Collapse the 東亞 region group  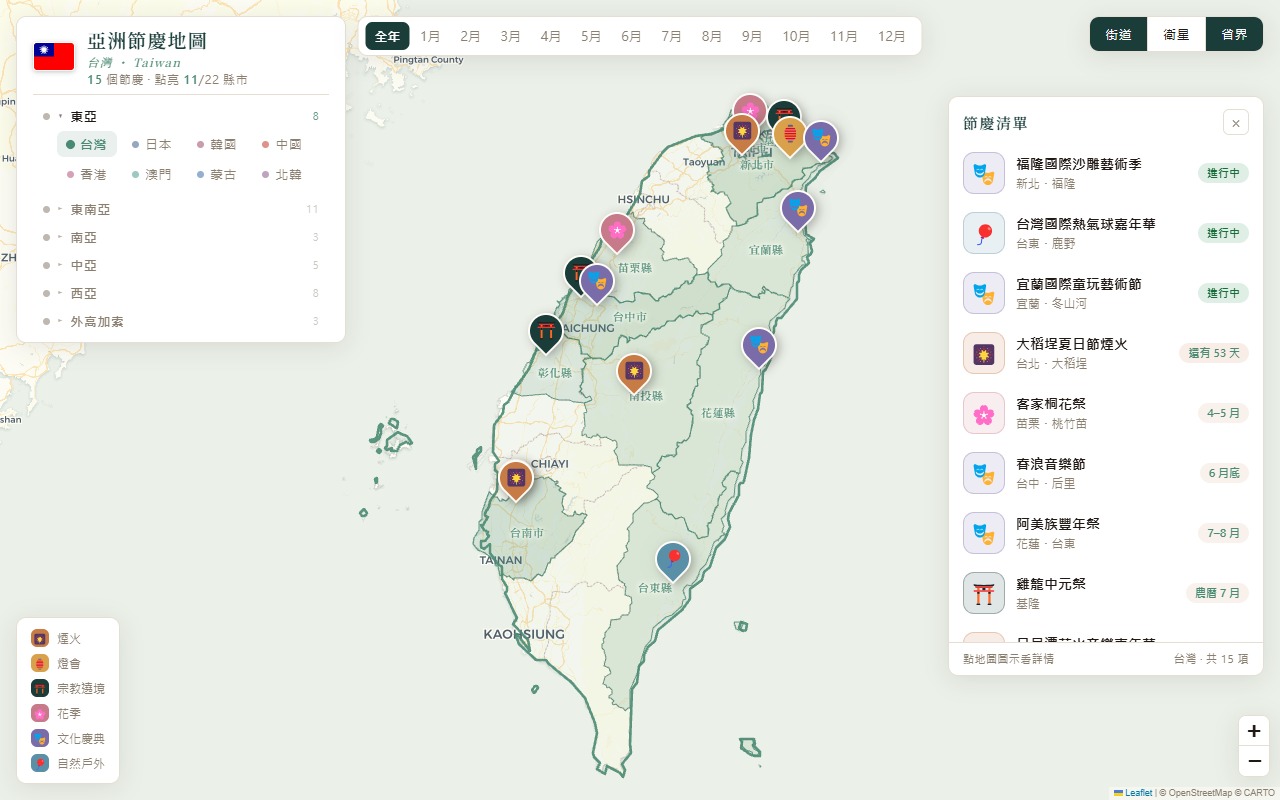[181, 116]
